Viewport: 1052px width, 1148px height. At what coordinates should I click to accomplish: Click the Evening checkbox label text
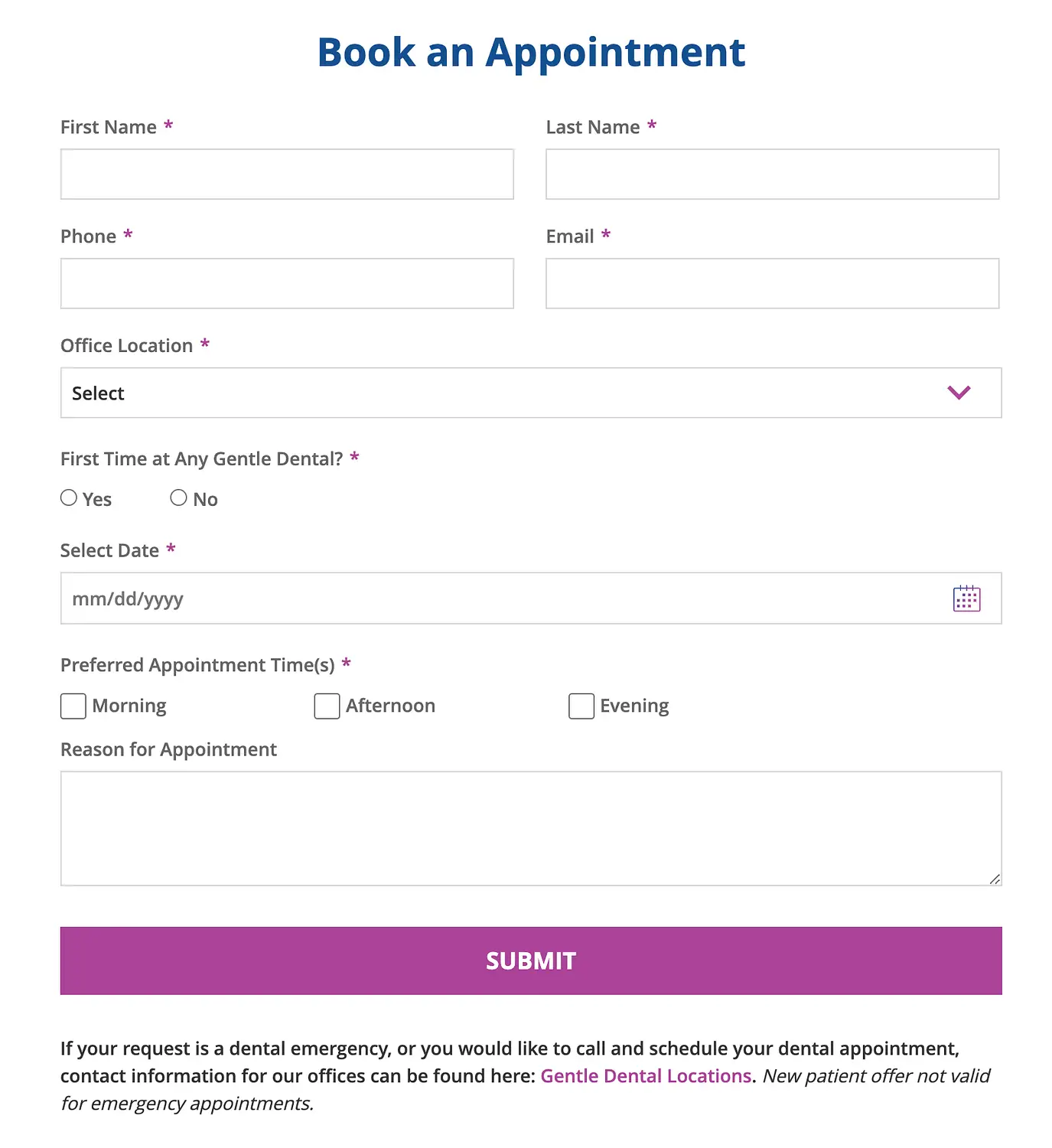click(x=634, y=706)
